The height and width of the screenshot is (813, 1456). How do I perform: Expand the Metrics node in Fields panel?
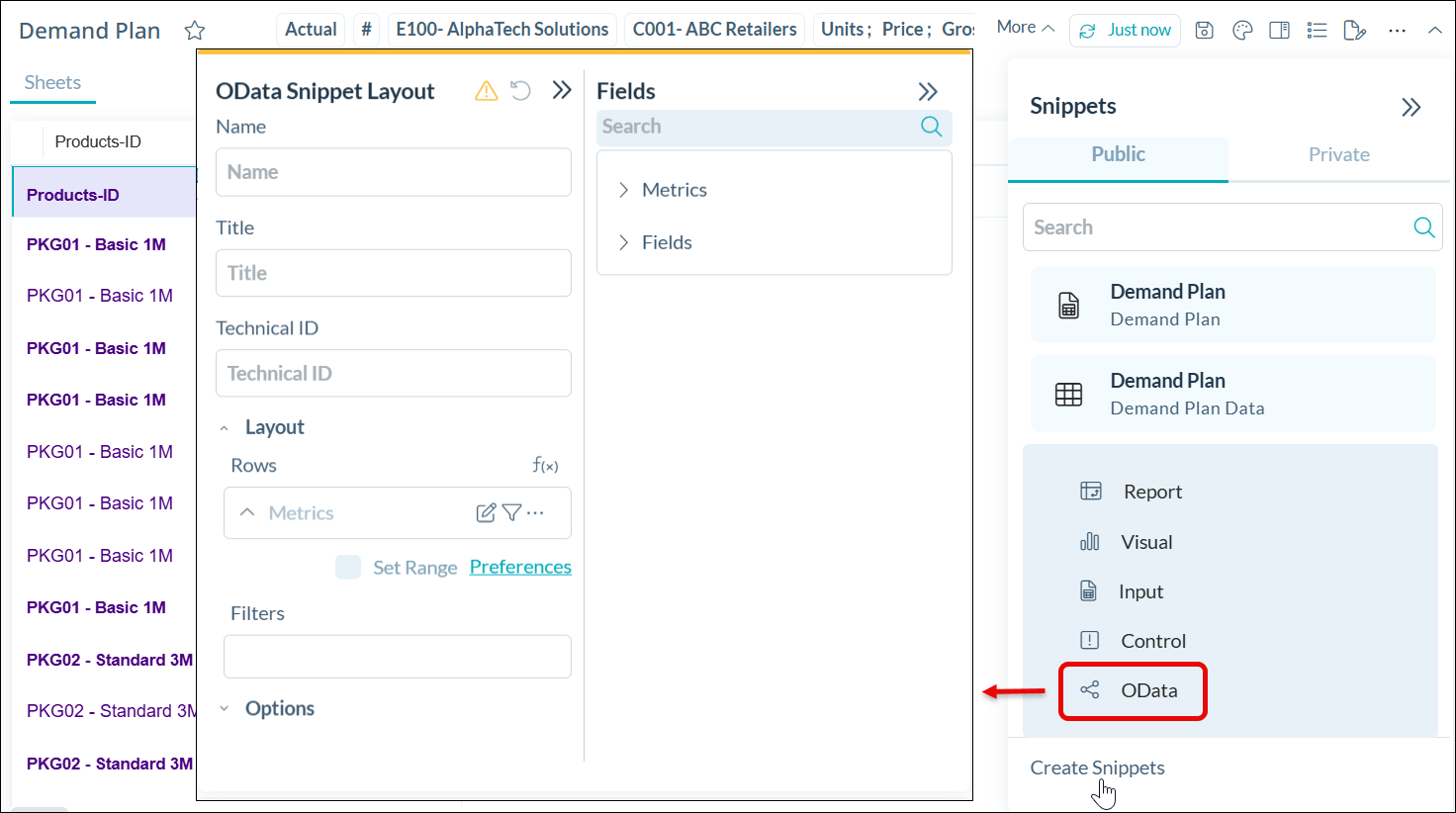tap(624, 190)
